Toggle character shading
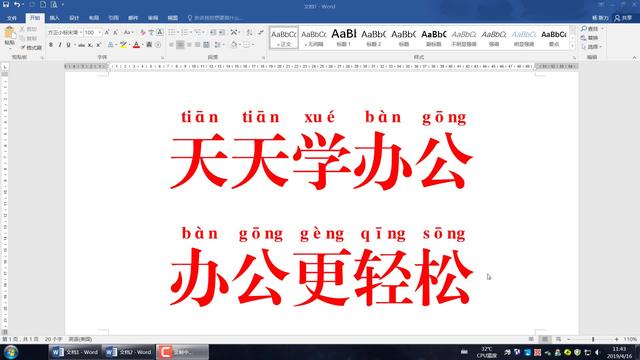This screenshot has width=640, height=360. [x=149, y=45]
